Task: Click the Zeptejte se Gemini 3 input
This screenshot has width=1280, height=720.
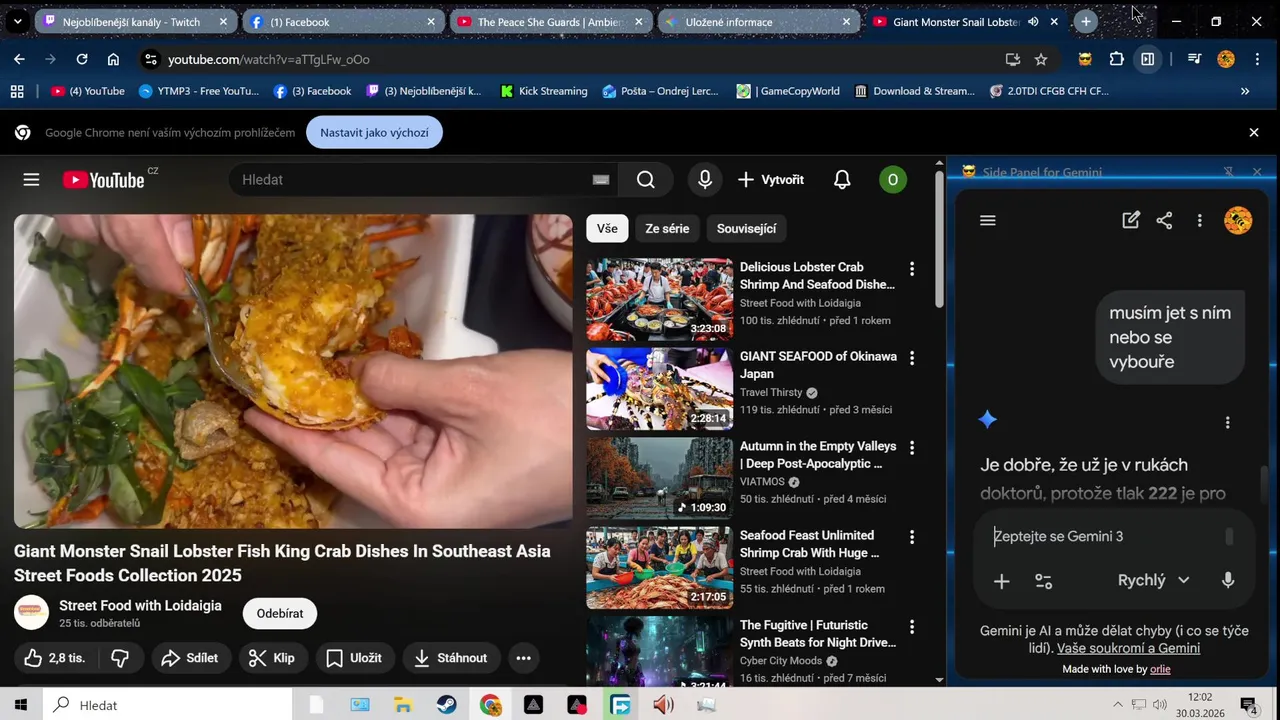Action: pos(1105,536)
